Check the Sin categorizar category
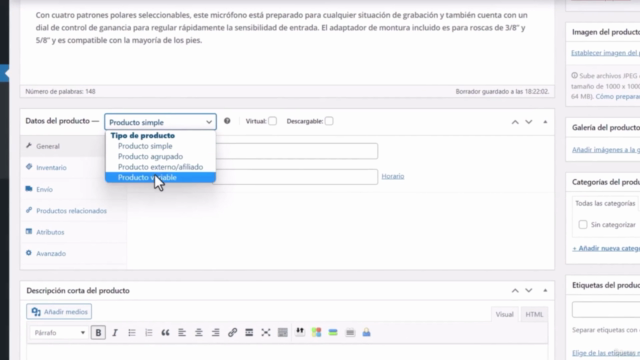 (583, 224)
